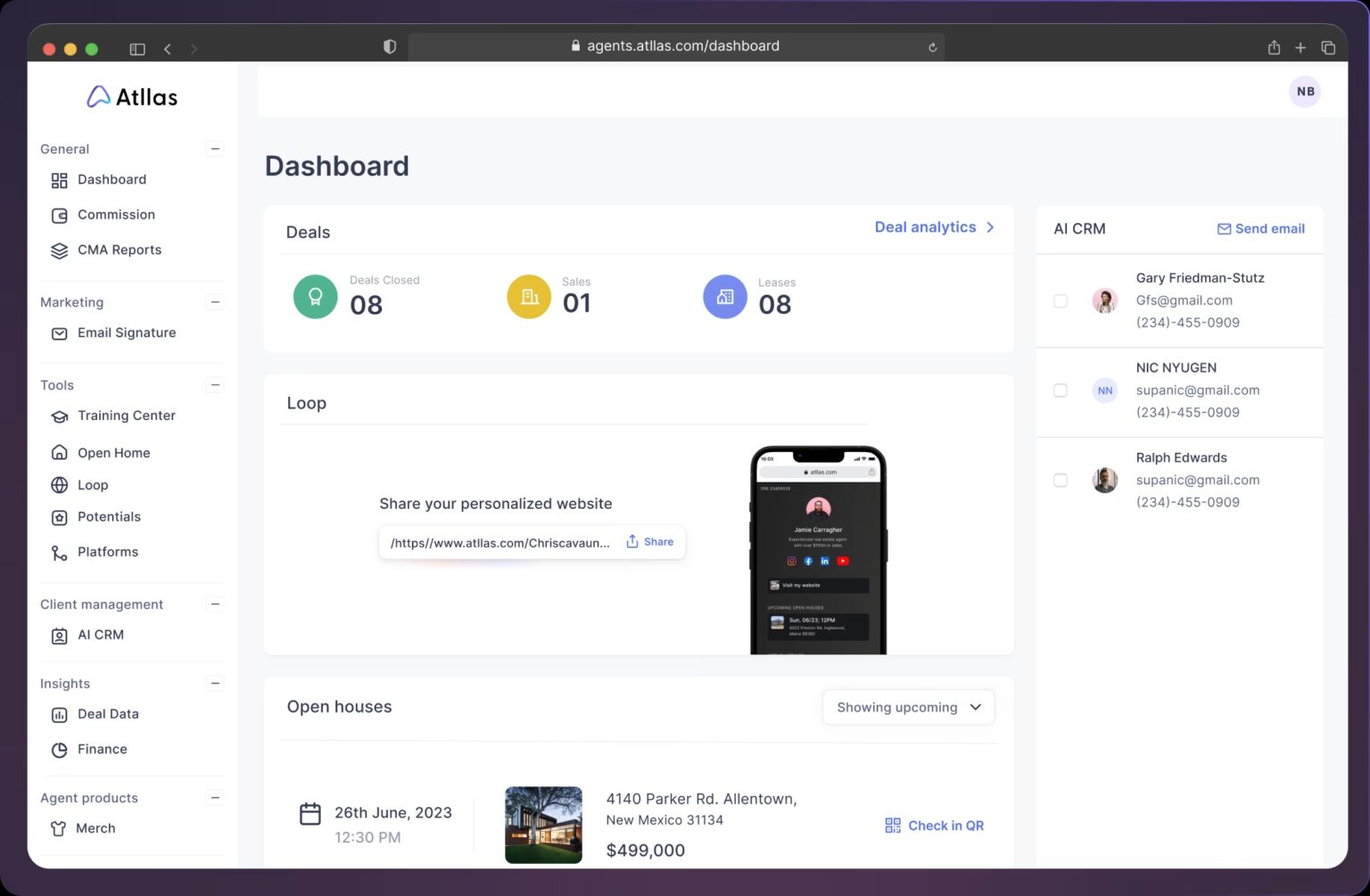Click the open house property thumbnail
Screen dimensions: 1370x896
coord(543,825)
